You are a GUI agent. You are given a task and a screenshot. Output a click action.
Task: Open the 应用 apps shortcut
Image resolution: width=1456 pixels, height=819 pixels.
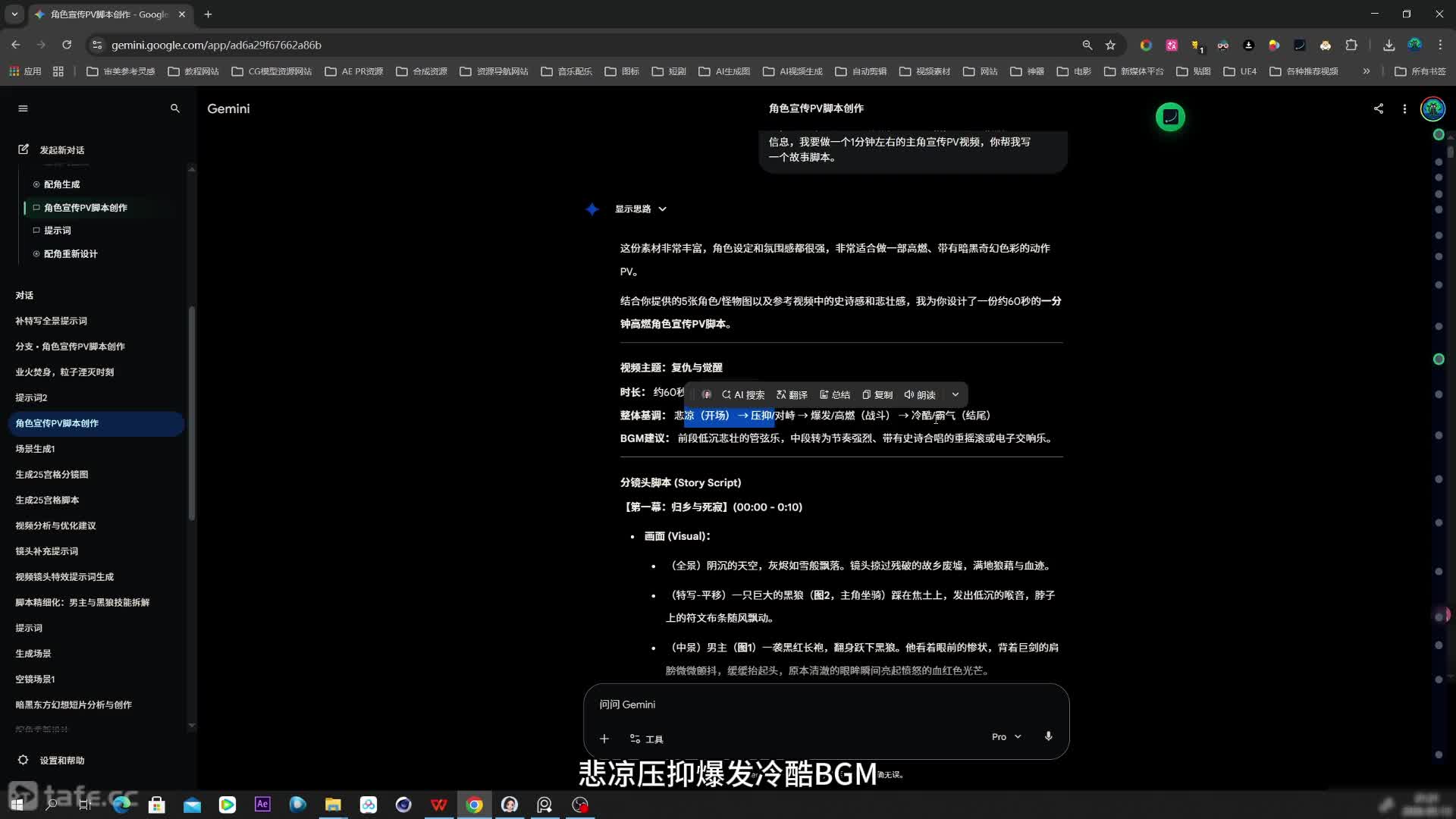point(25,71)
